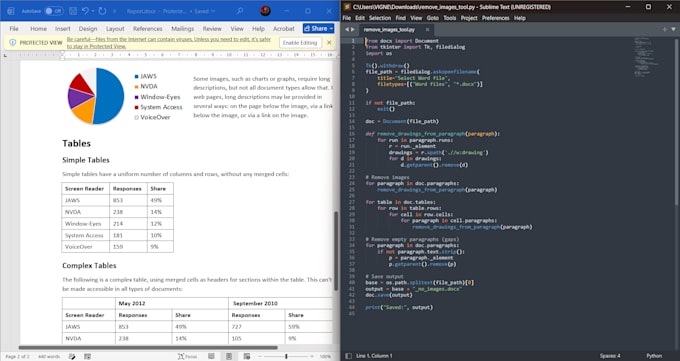680x361 pixels.
Task: Click the Word horizontal scrollbar
Action: [147, 348]
